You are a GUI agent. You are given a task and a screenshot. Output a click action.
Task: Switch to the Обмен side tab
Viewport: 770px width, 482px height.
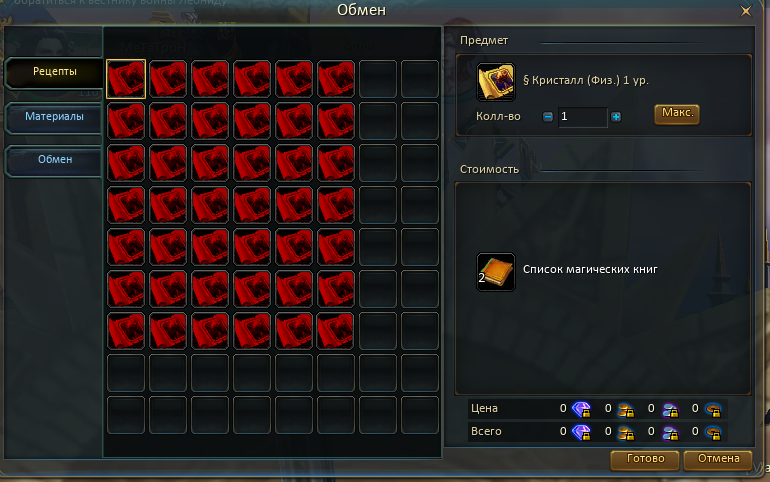tap(54, 160)
